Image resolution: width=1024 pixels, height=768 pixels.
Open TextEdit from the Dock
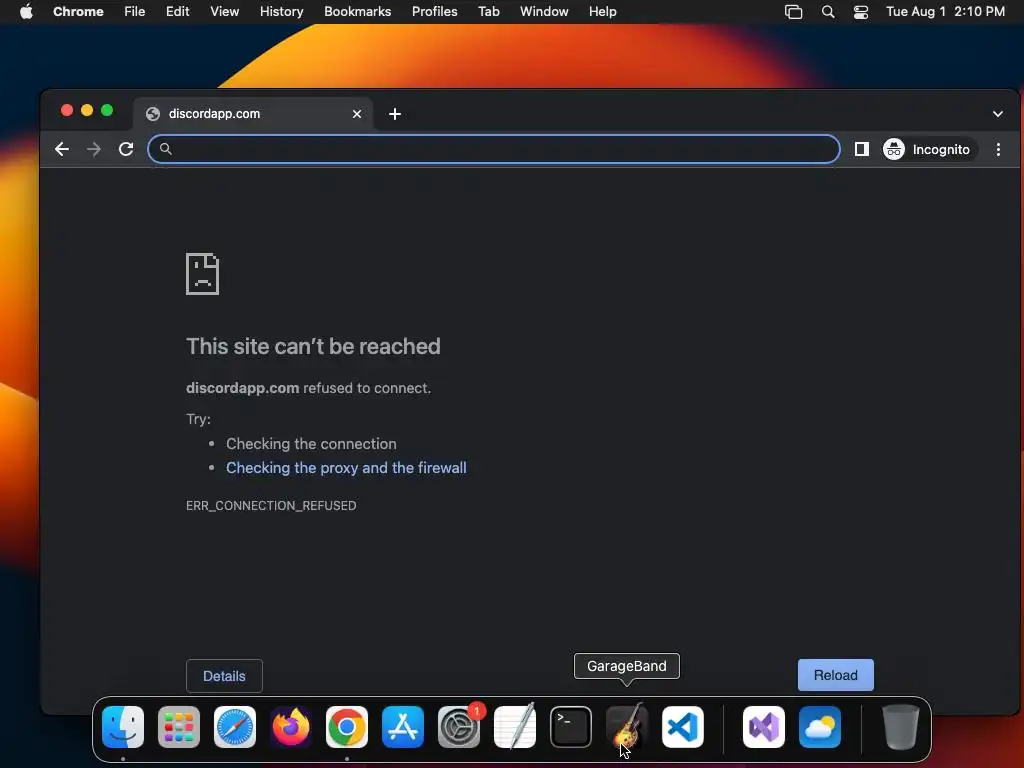[515, 727]
